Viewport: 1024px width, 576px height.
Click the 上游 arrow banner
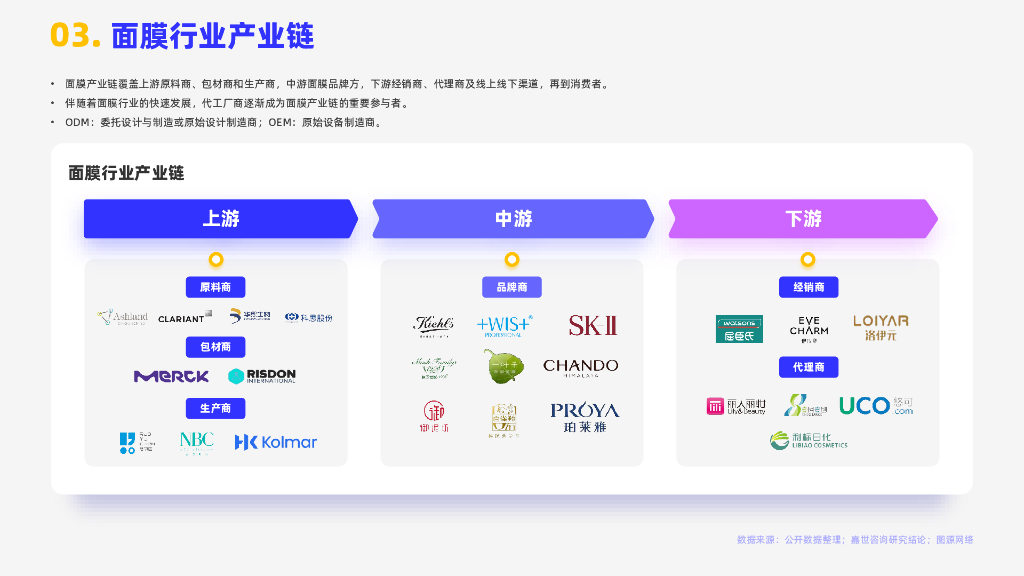[x=221, y=218]
